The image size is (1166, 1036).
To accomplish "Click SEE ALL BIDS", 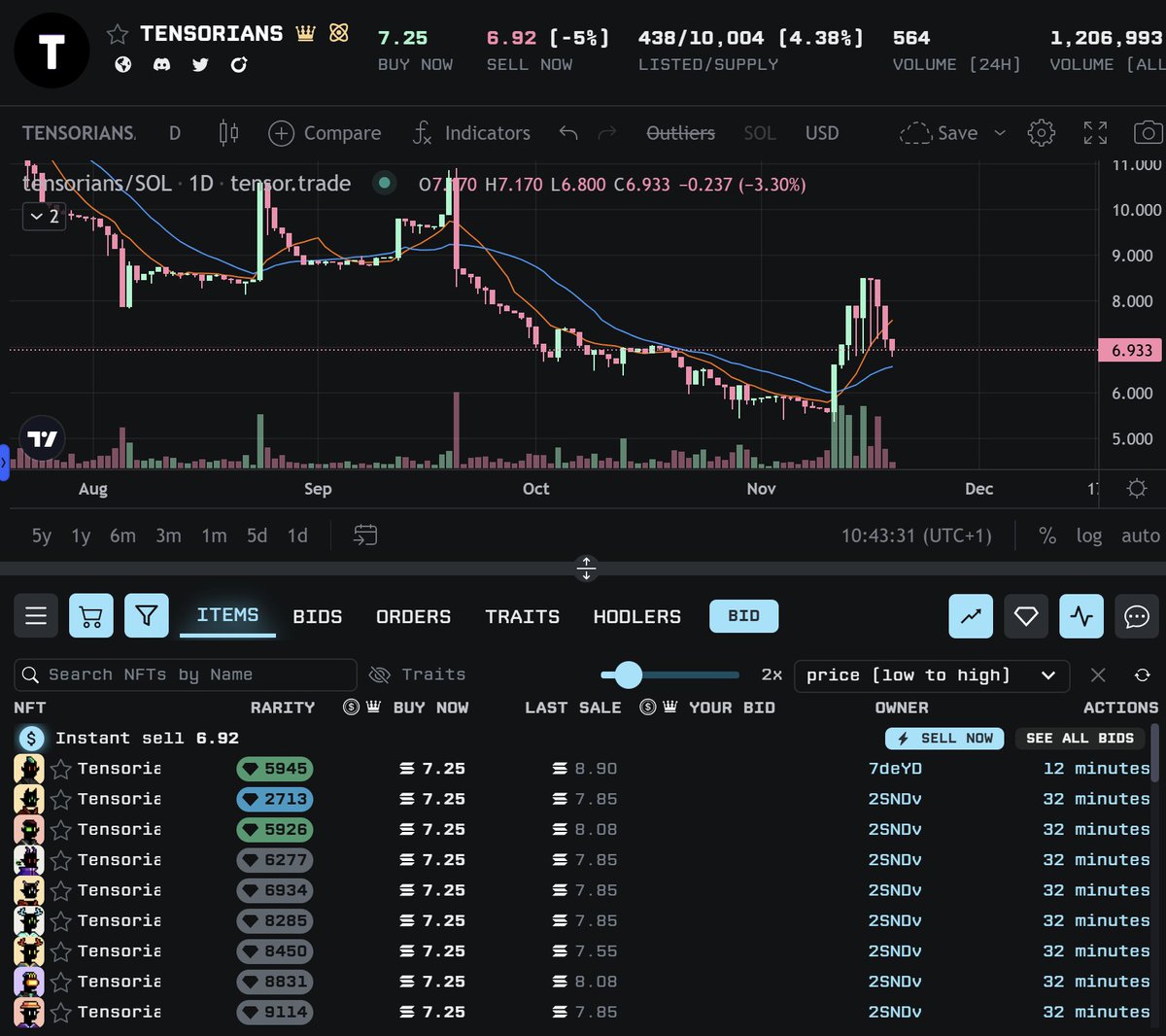I will click(1080, 738).
